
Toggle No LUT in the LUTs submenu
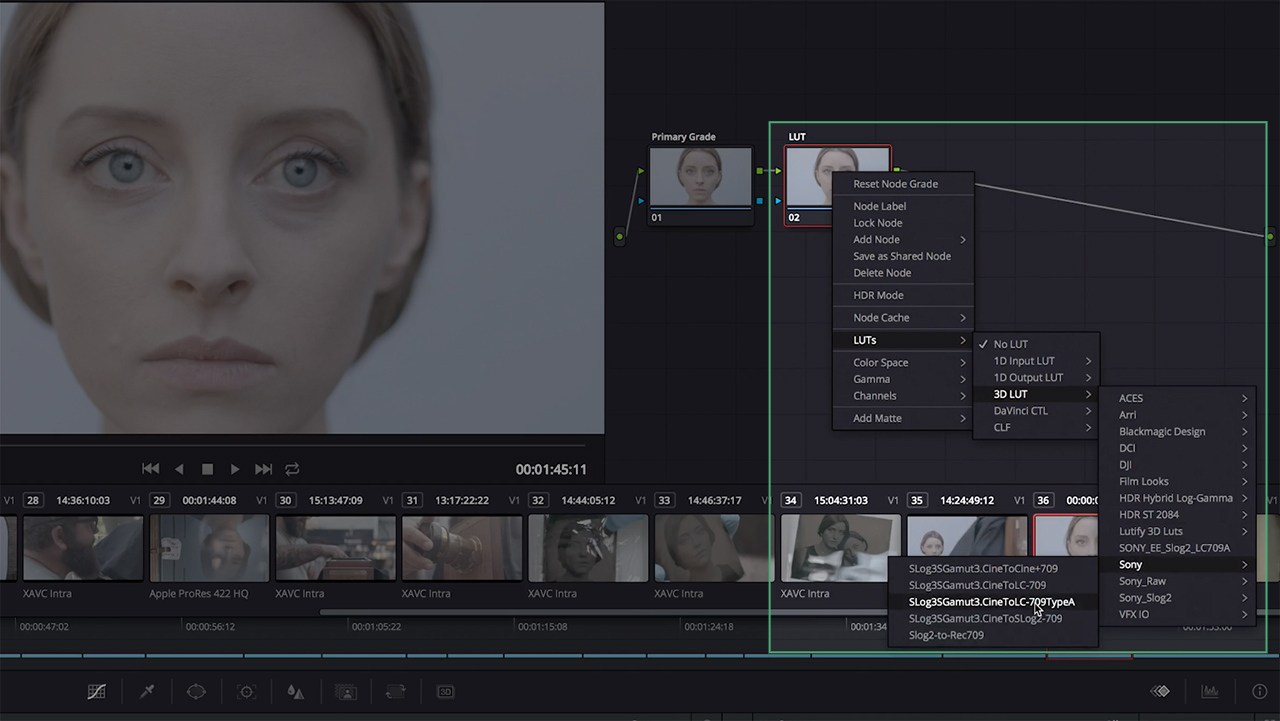pos(1013,343)
